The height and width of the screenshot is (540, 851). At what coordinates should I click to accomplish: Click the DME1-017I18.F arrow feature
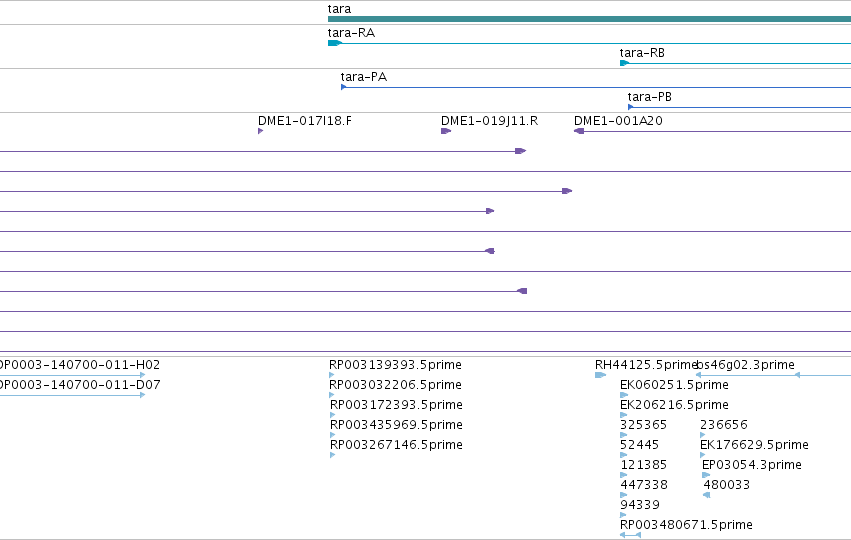[261, 131]
